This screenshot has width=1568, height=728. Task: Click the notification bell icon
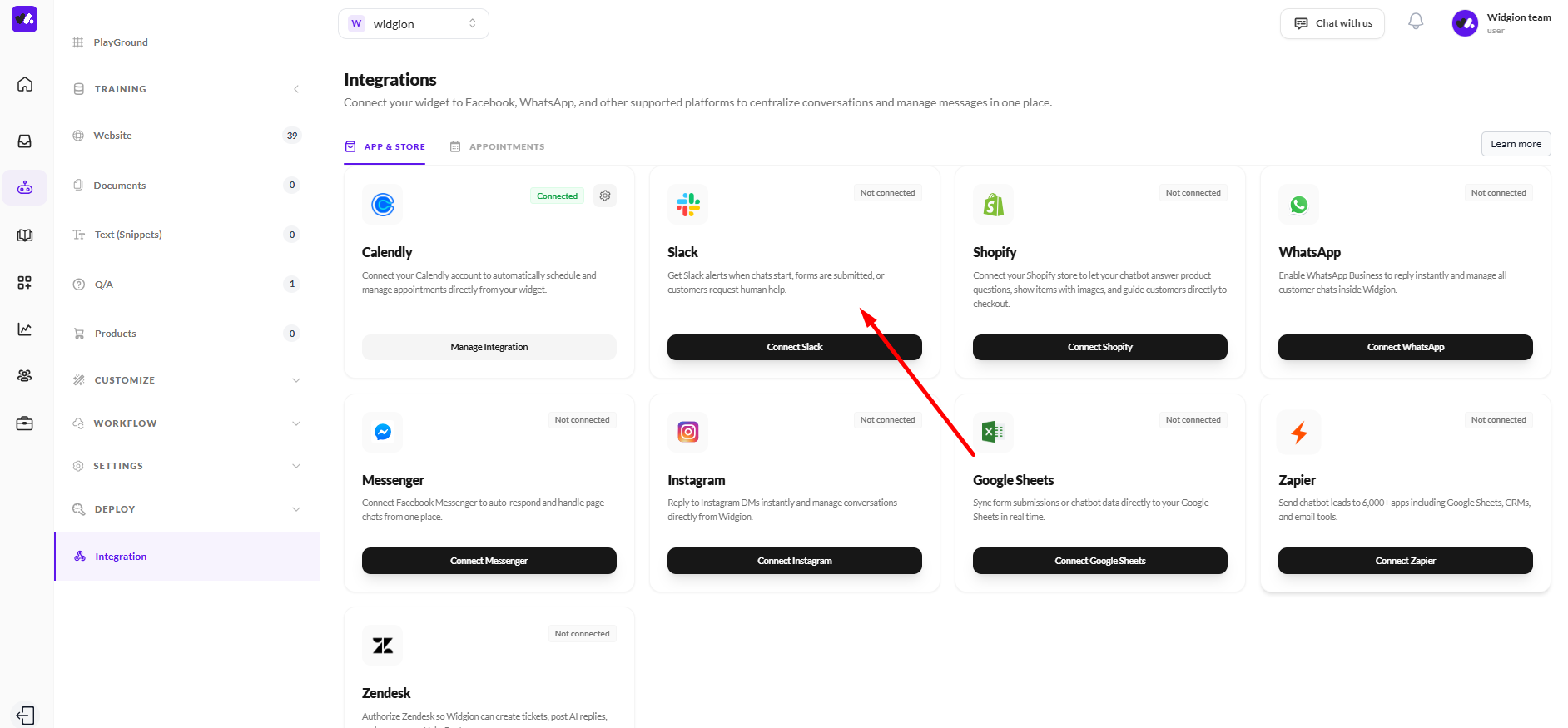click(1415, 22)
